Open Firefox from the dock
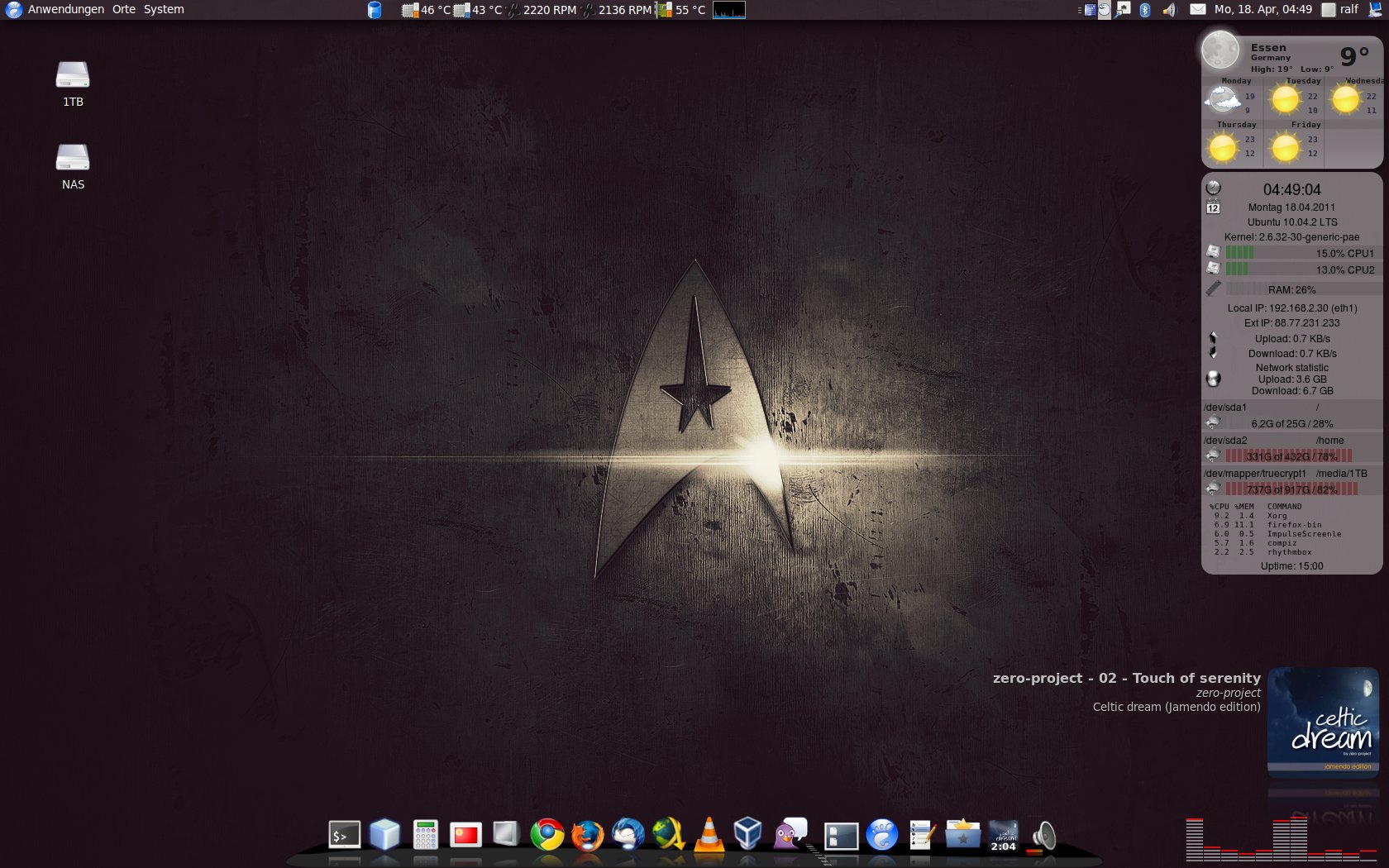 (x=587, y=835)
